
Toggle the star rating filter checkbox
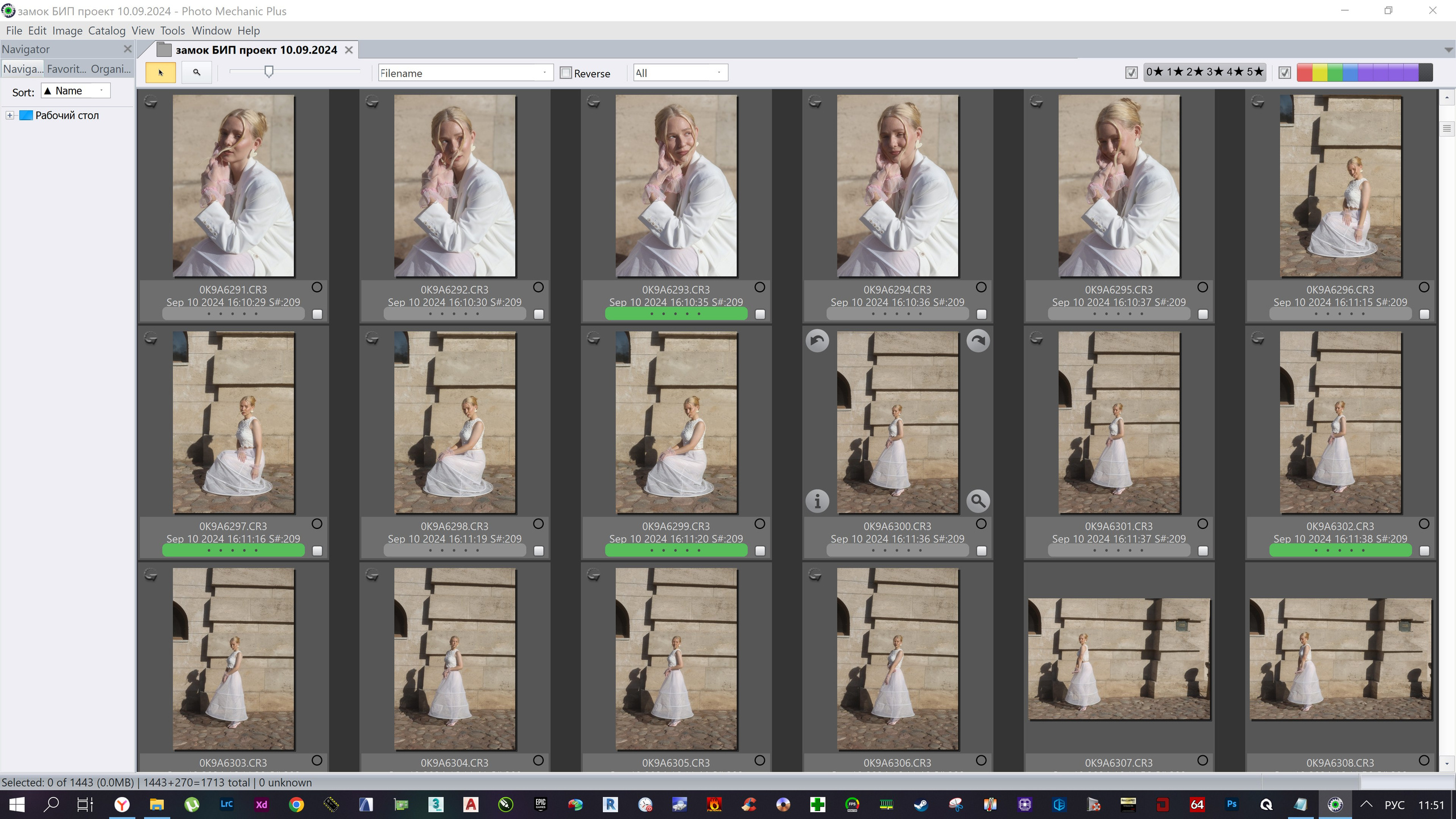[1131, 73]
